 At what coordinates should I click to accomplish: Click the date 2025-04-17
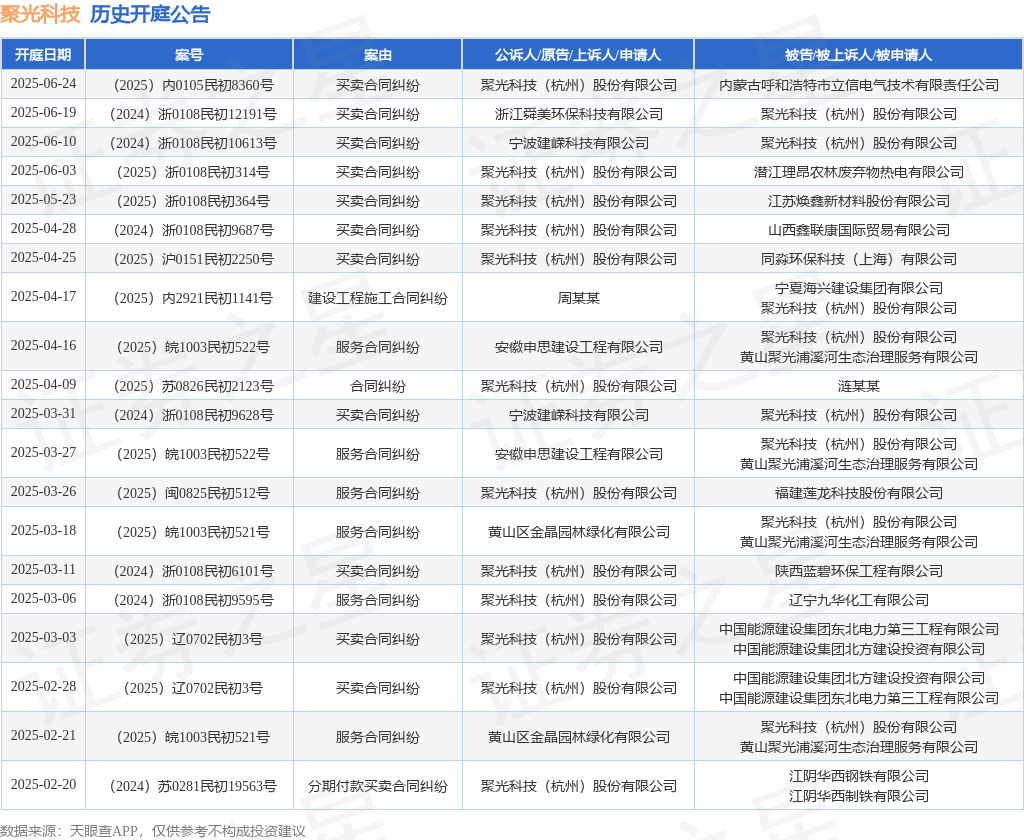tap(43, 297)
